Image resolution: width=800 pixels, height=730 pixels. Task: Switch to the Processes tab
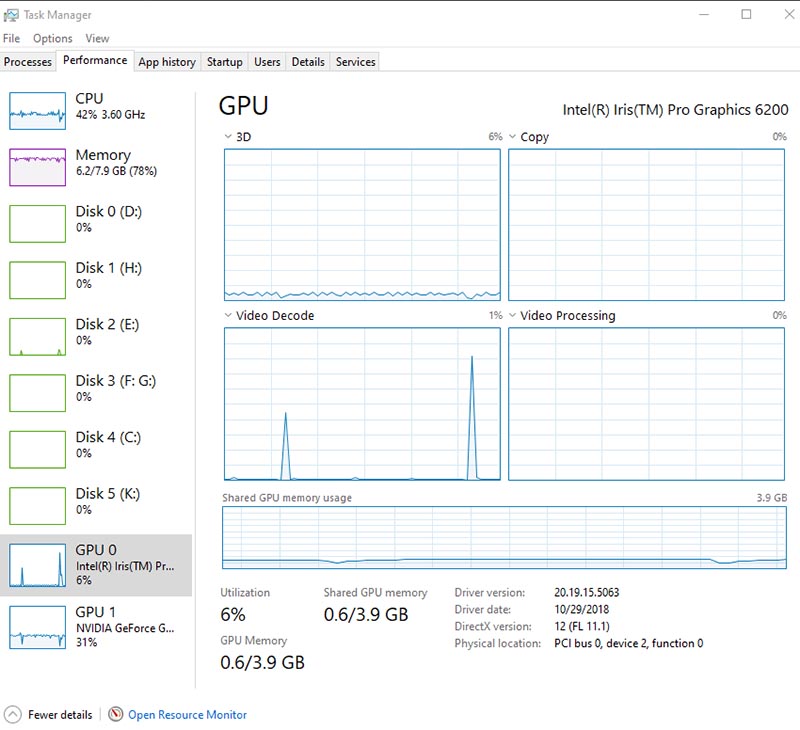point(28,62)
